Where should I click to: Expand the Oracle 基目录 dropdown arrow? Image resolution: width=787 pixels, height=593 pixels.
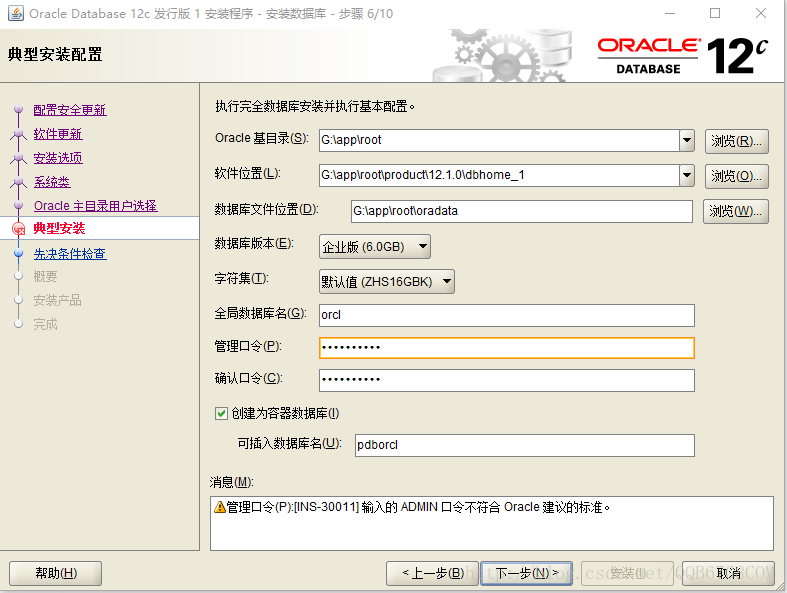click(x=687, y=140)
